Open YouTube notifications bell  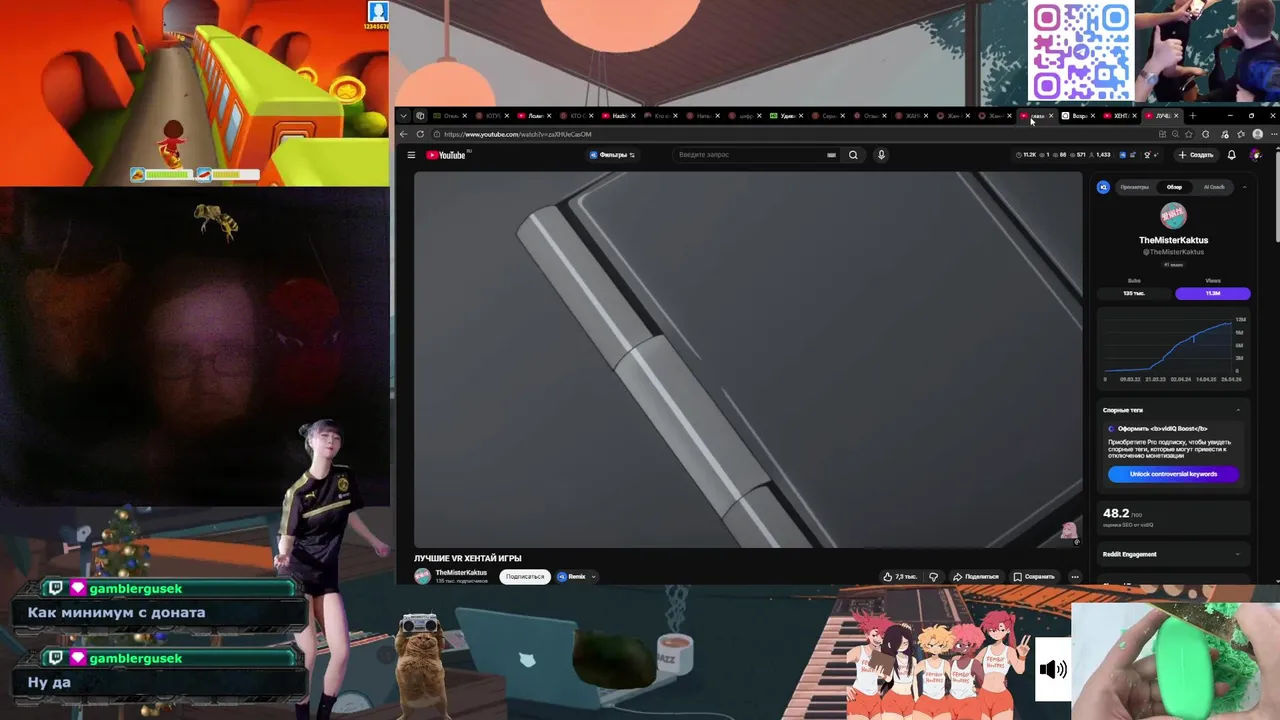click(x=1231, y=155)
